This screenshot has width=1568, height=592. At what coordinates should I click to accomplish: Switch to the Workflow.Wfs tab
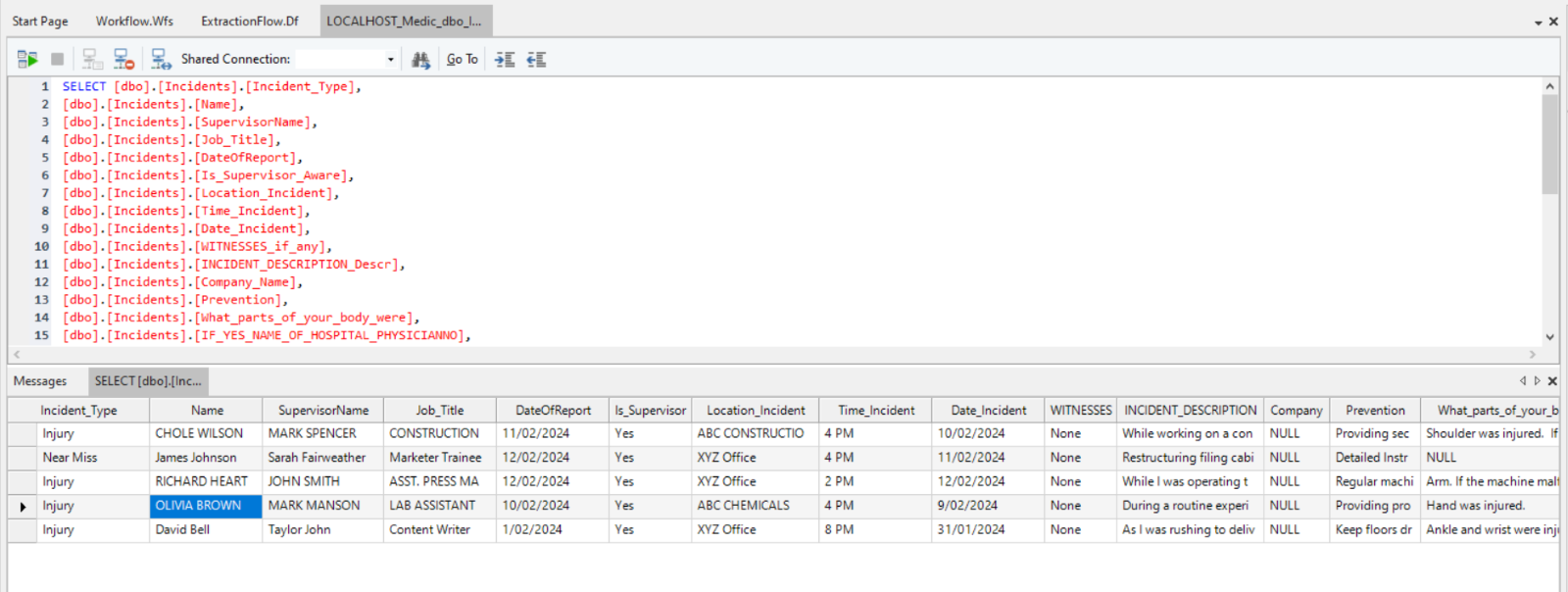pos(134,21)
